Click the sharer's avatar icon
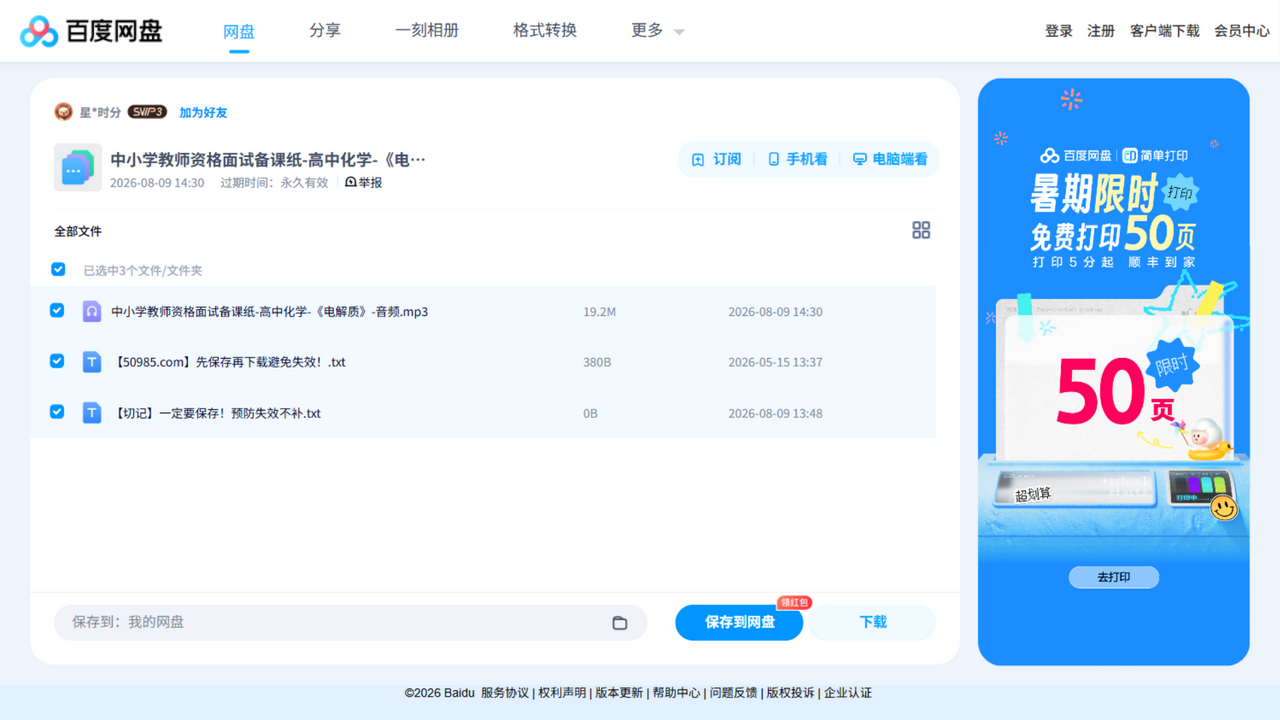1280x720 pixels. [x=63, y=112]
